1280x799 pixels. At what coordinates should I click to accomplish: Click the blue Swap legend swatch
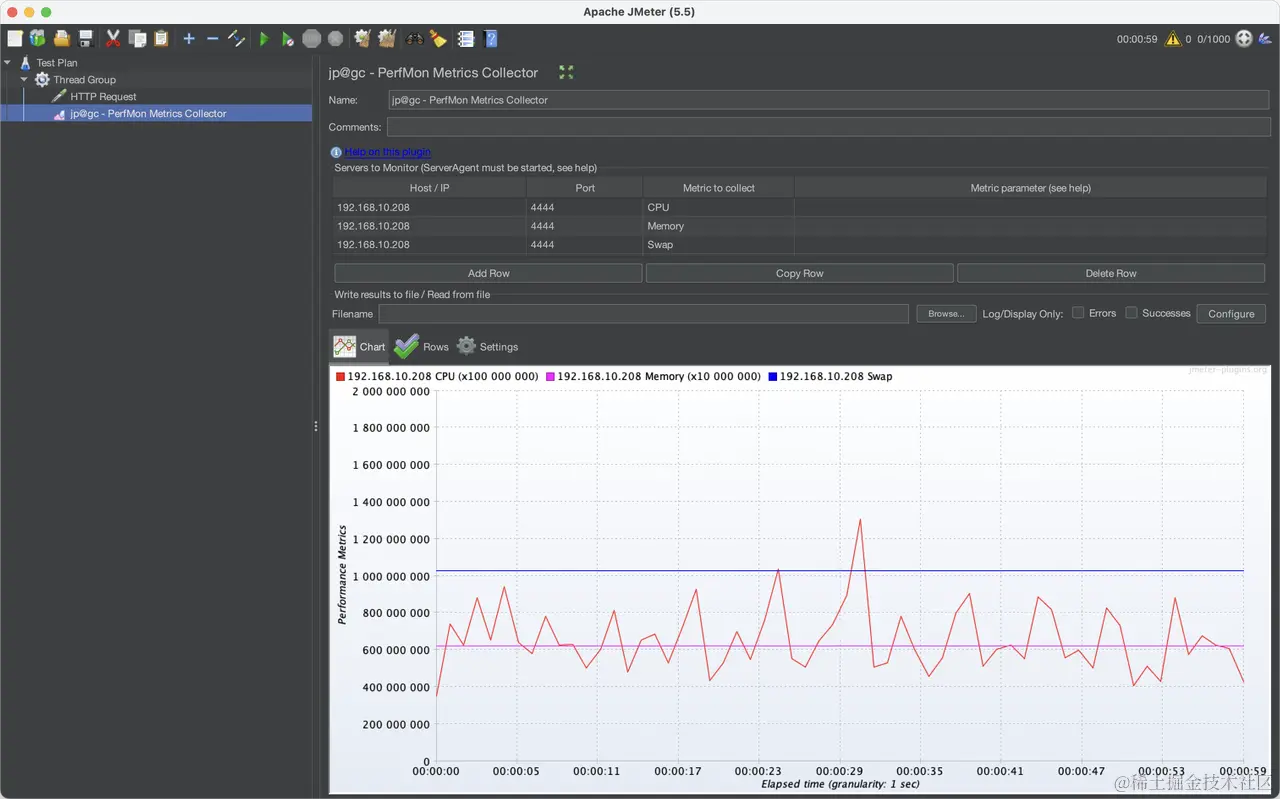coord(772,377)
